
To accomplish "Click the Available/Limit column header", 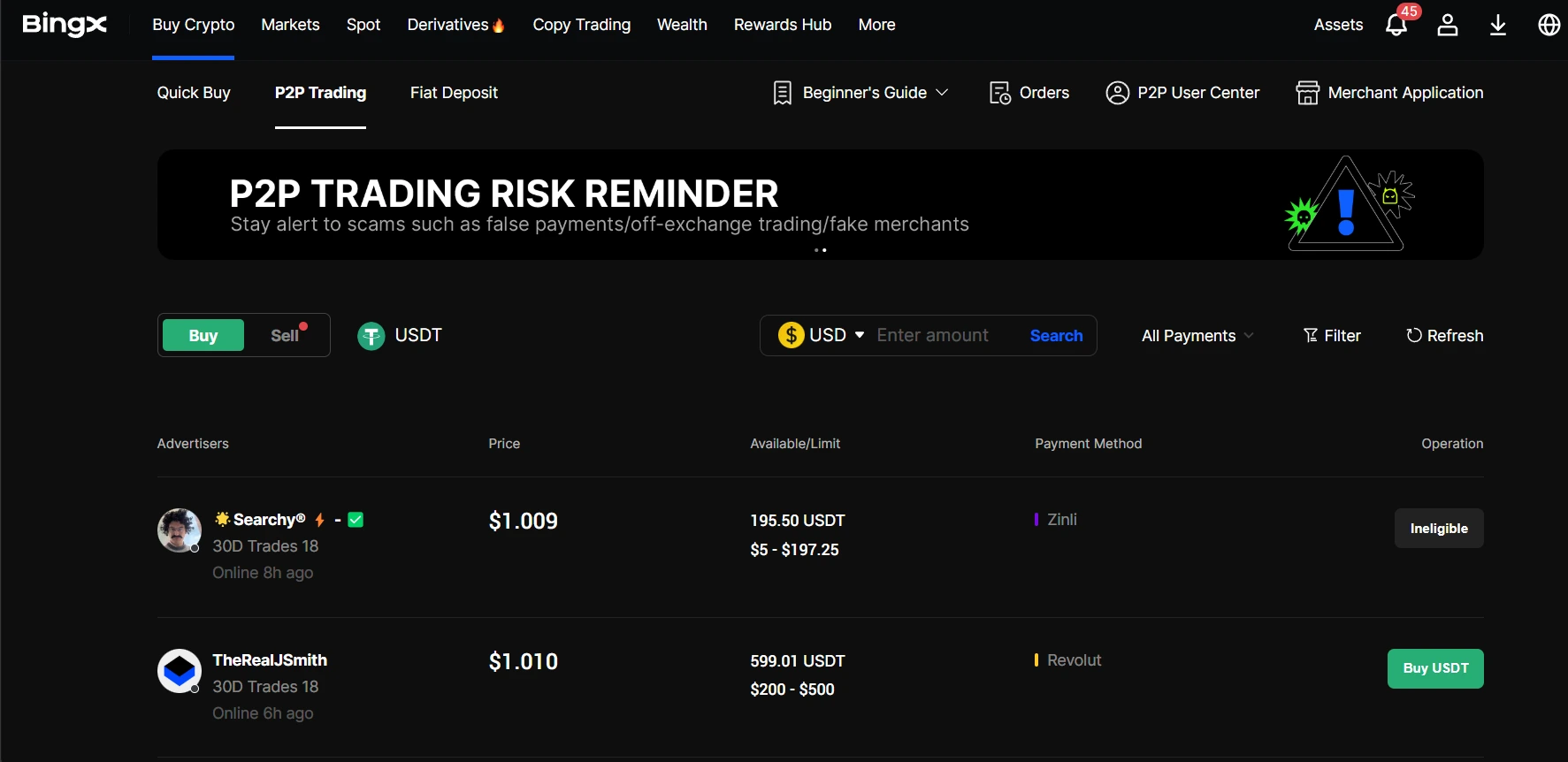I will (795, 444).
